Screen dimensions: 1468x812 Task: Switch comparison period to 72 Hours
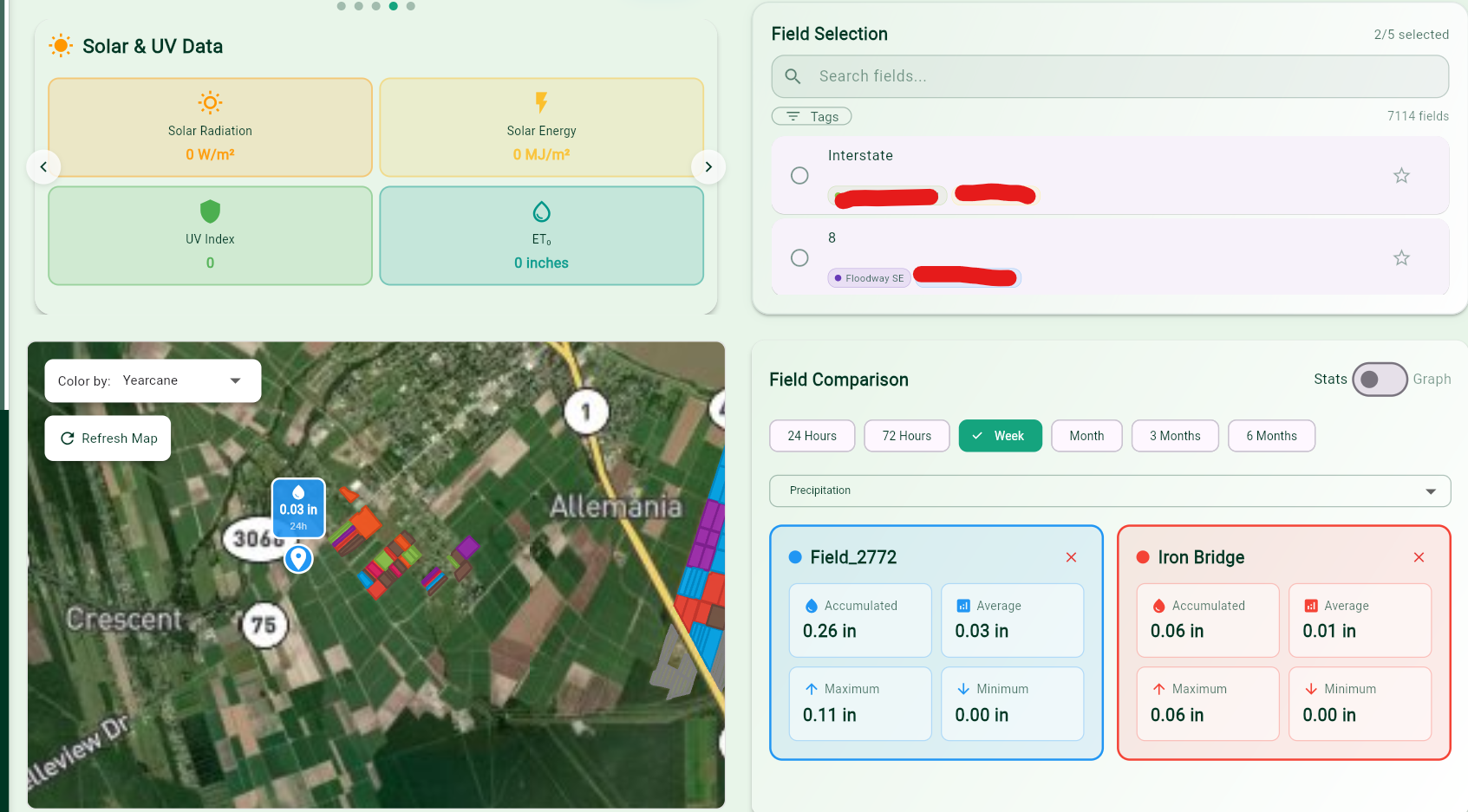[x=906, y=435]
